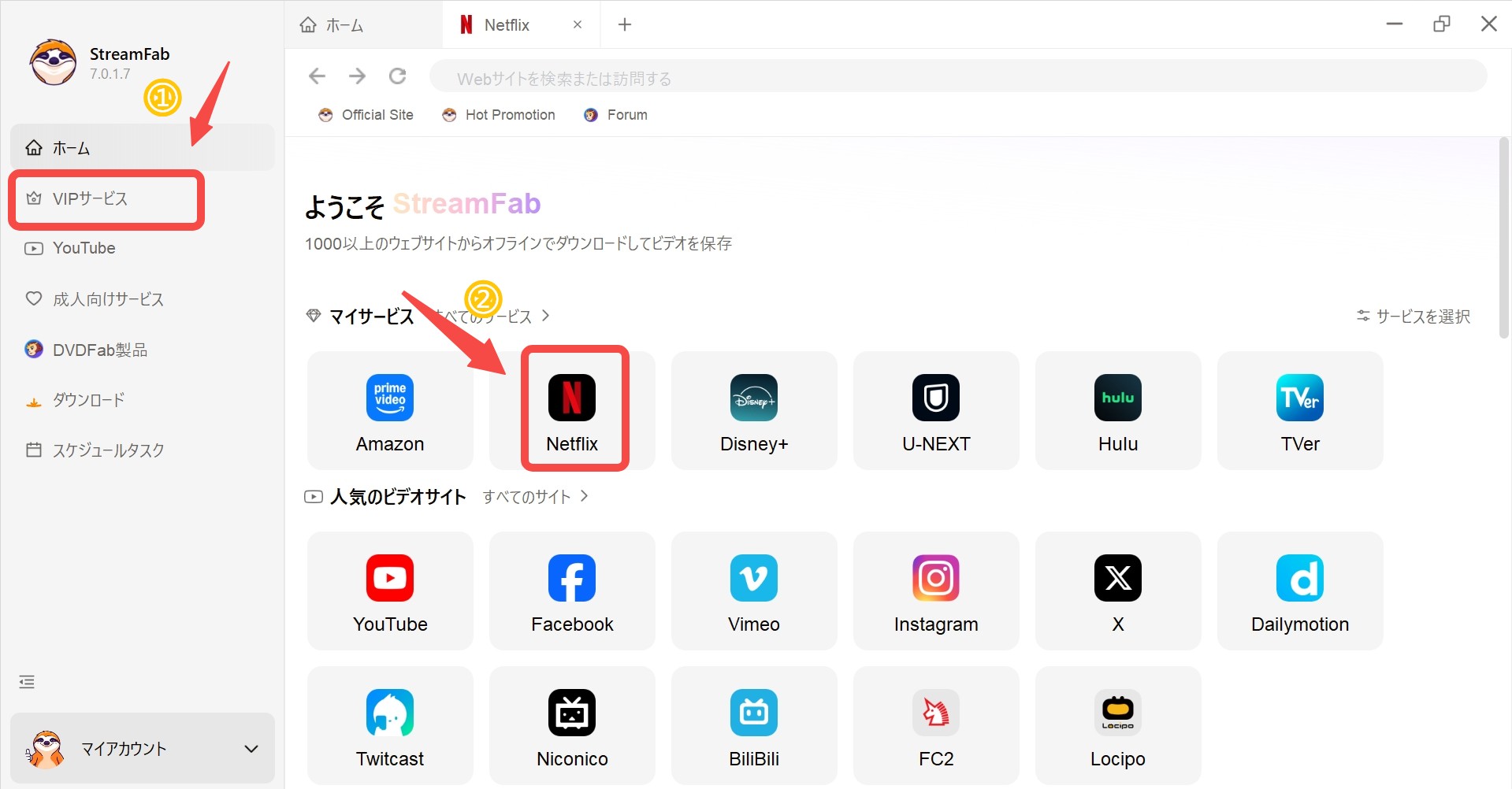Expand すべてのサイト under 人気のビデオサイト

(526, 496)
